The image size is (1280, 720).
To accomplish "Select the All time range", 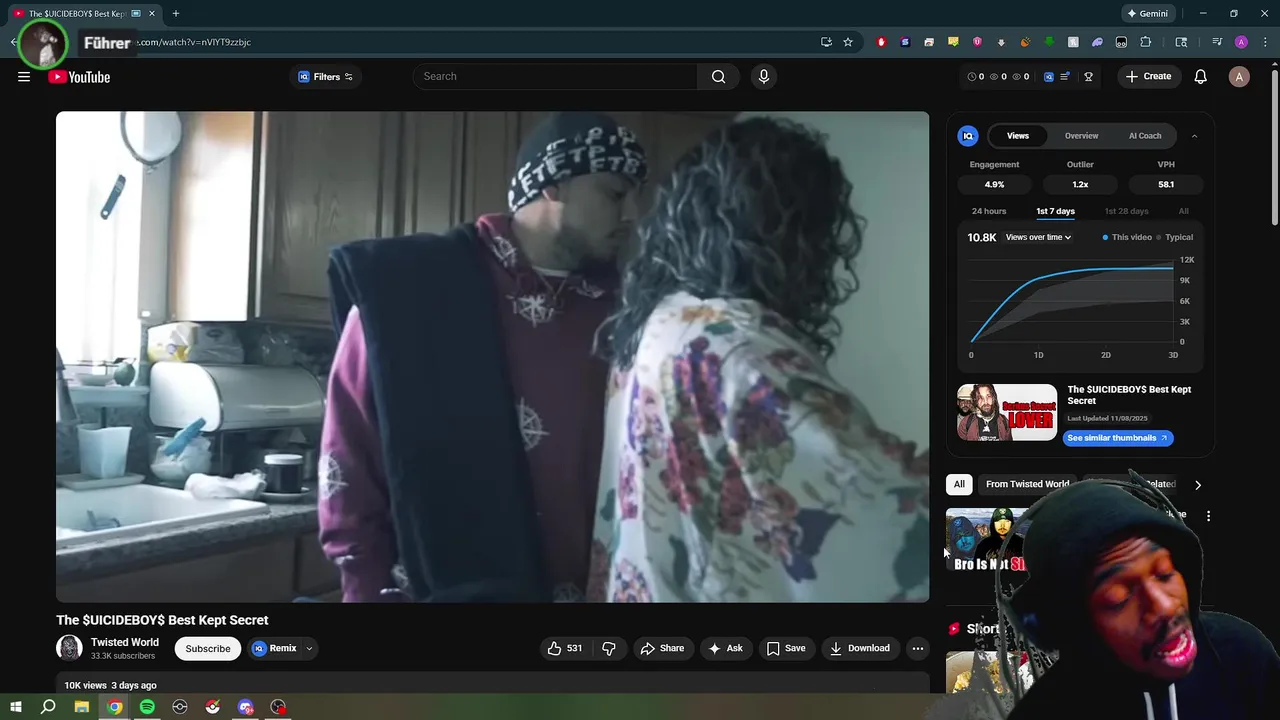I will (1183, 211).
